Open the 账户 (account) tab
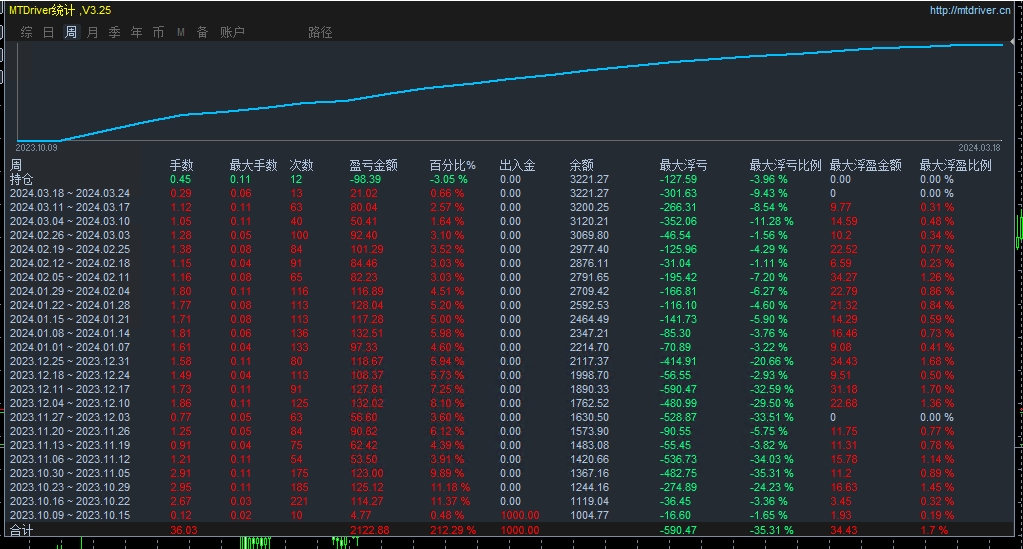Image resolution: width=1023 pixels, height=549 pixels. tap(232, 32)
